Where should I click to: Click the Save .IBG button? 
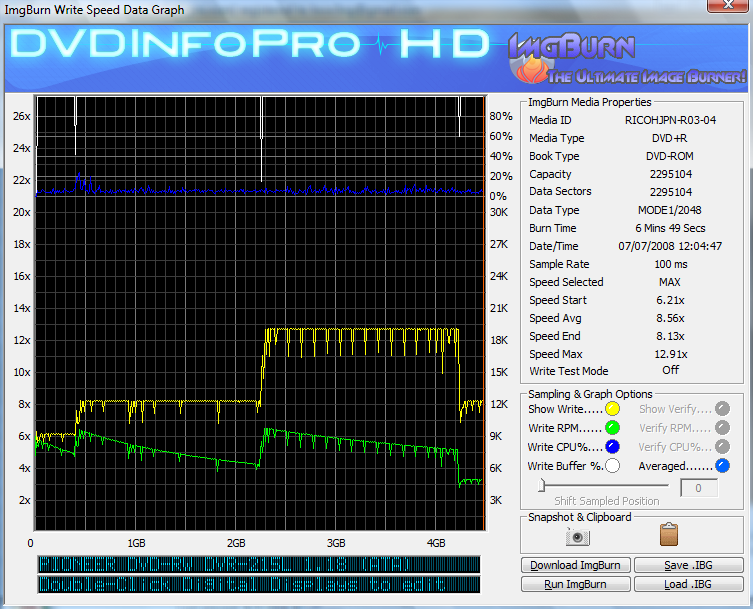689,565
